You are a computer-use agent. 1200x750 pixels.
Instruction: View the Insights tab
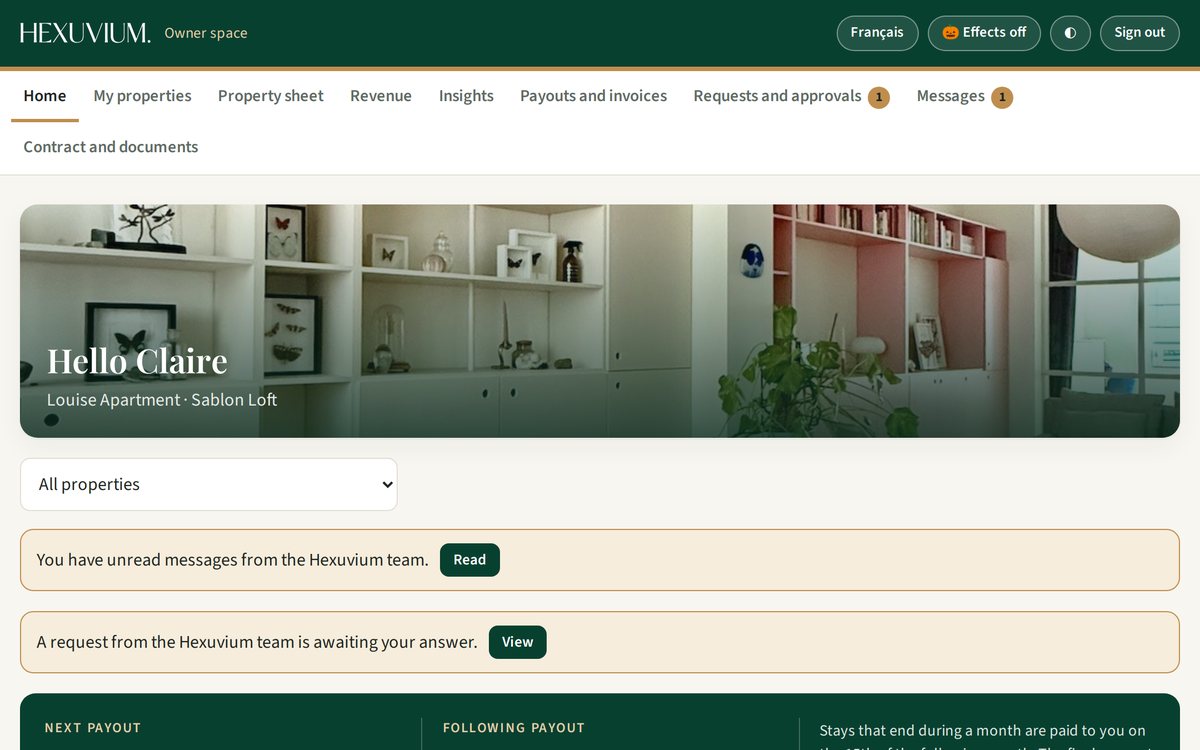[466, 96]
